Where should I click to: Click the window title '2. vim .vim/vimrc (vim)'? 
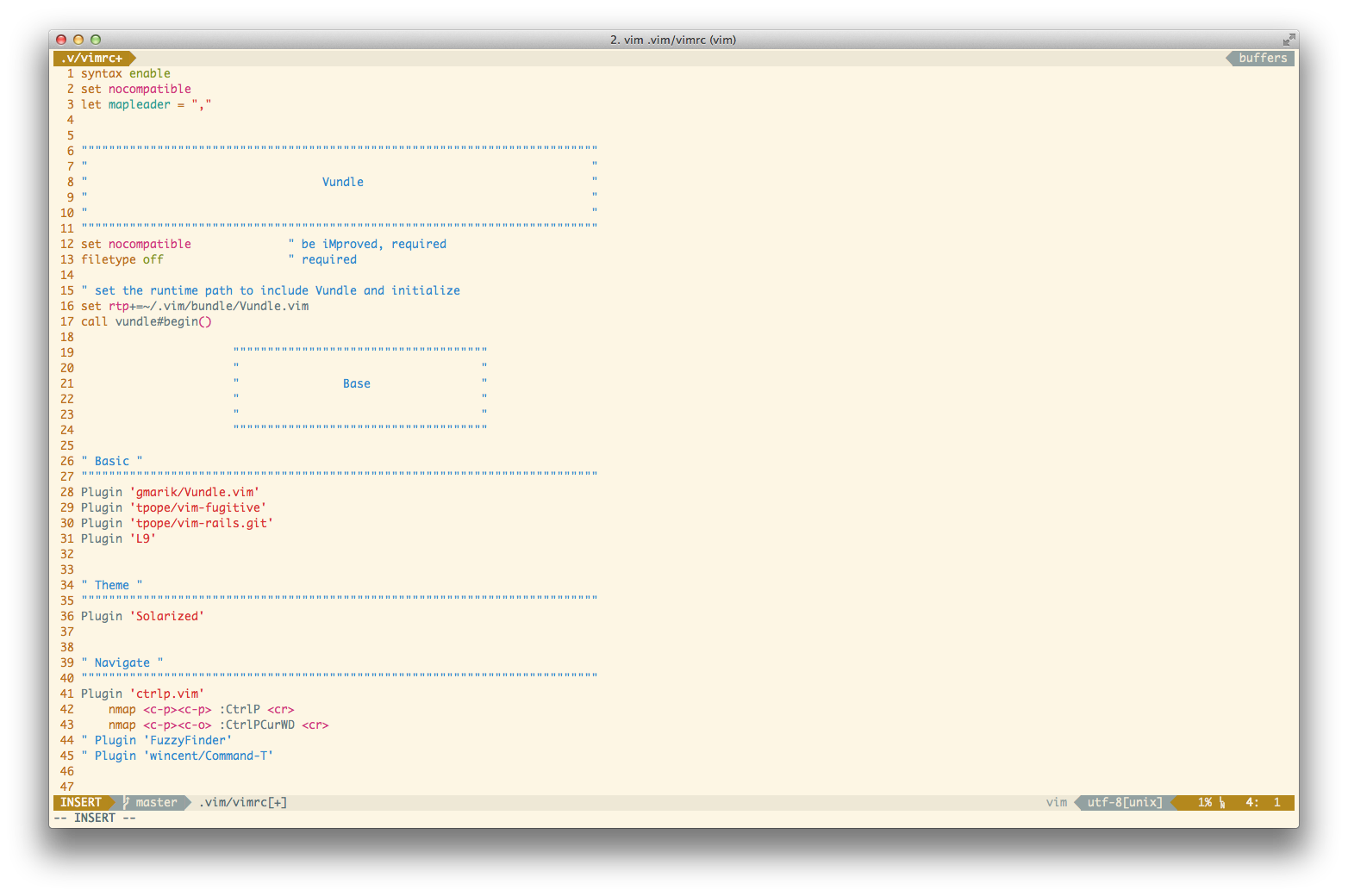pos(673,40)
